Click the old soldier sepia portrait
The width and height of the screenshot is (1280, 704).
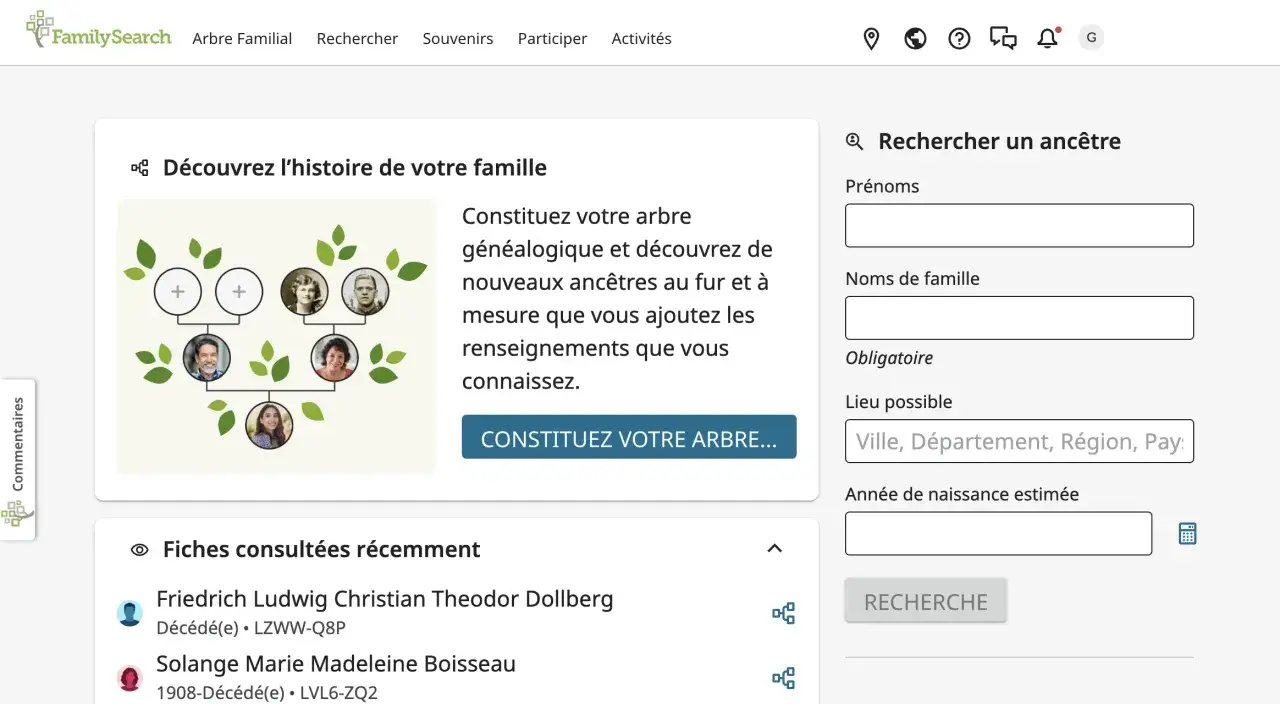point(365,292)
